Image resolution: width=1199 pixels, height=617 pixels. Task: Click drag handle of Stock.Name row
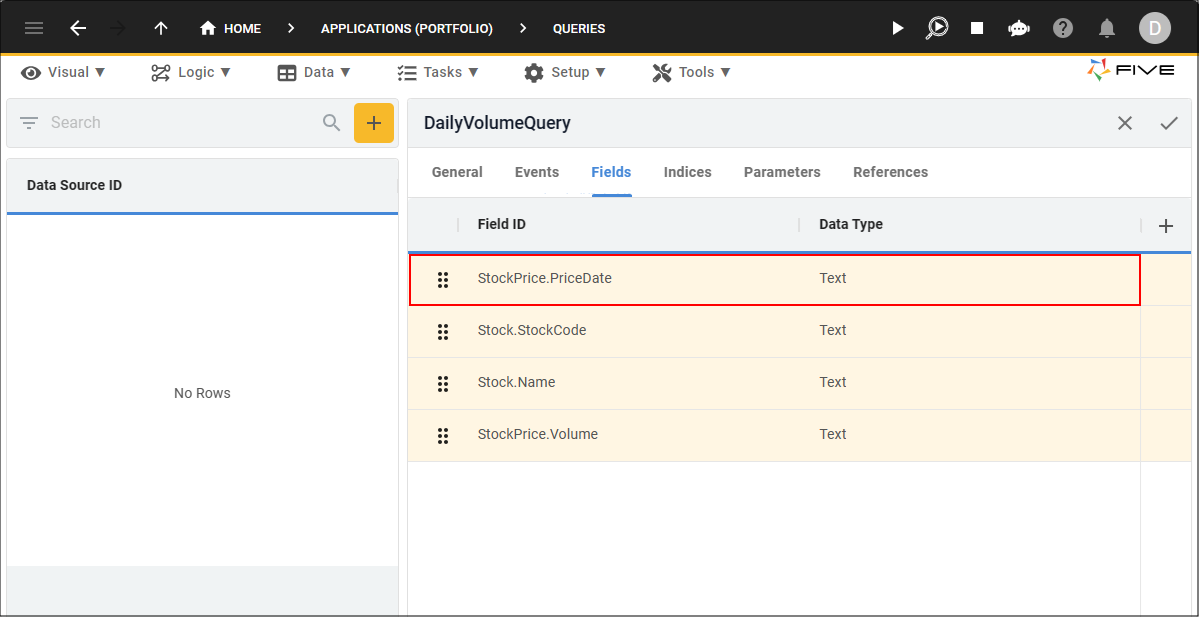pyautogui.click(x=442, y=384)
